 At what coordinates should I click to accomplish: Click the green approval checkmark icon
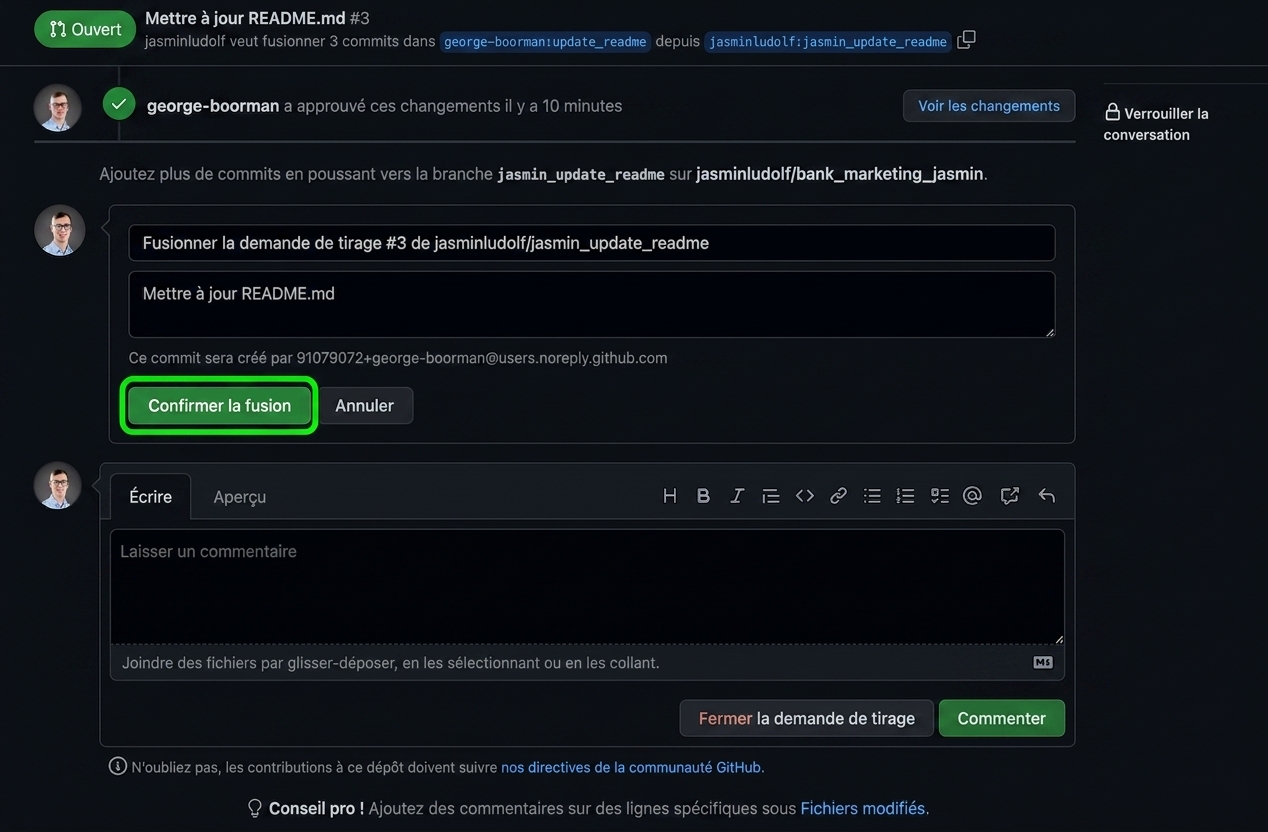coord(119,103)
